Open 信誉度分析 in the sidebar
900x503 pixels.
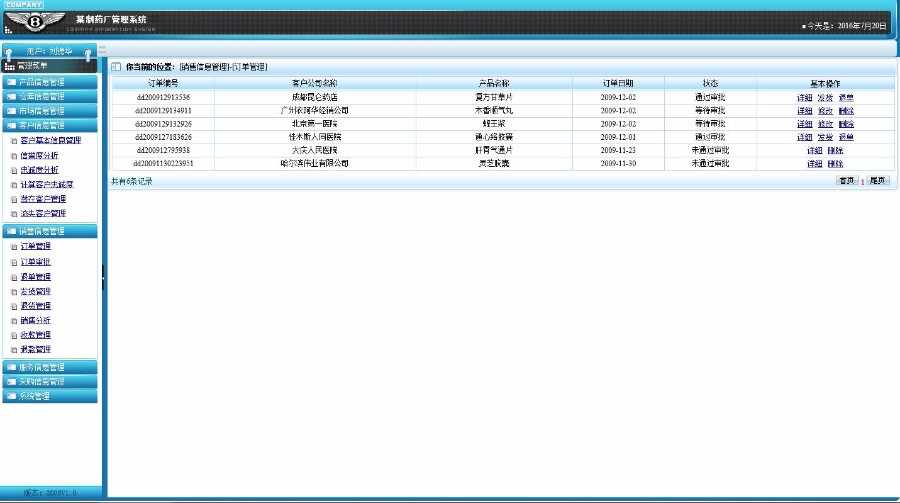coord(39,156)
